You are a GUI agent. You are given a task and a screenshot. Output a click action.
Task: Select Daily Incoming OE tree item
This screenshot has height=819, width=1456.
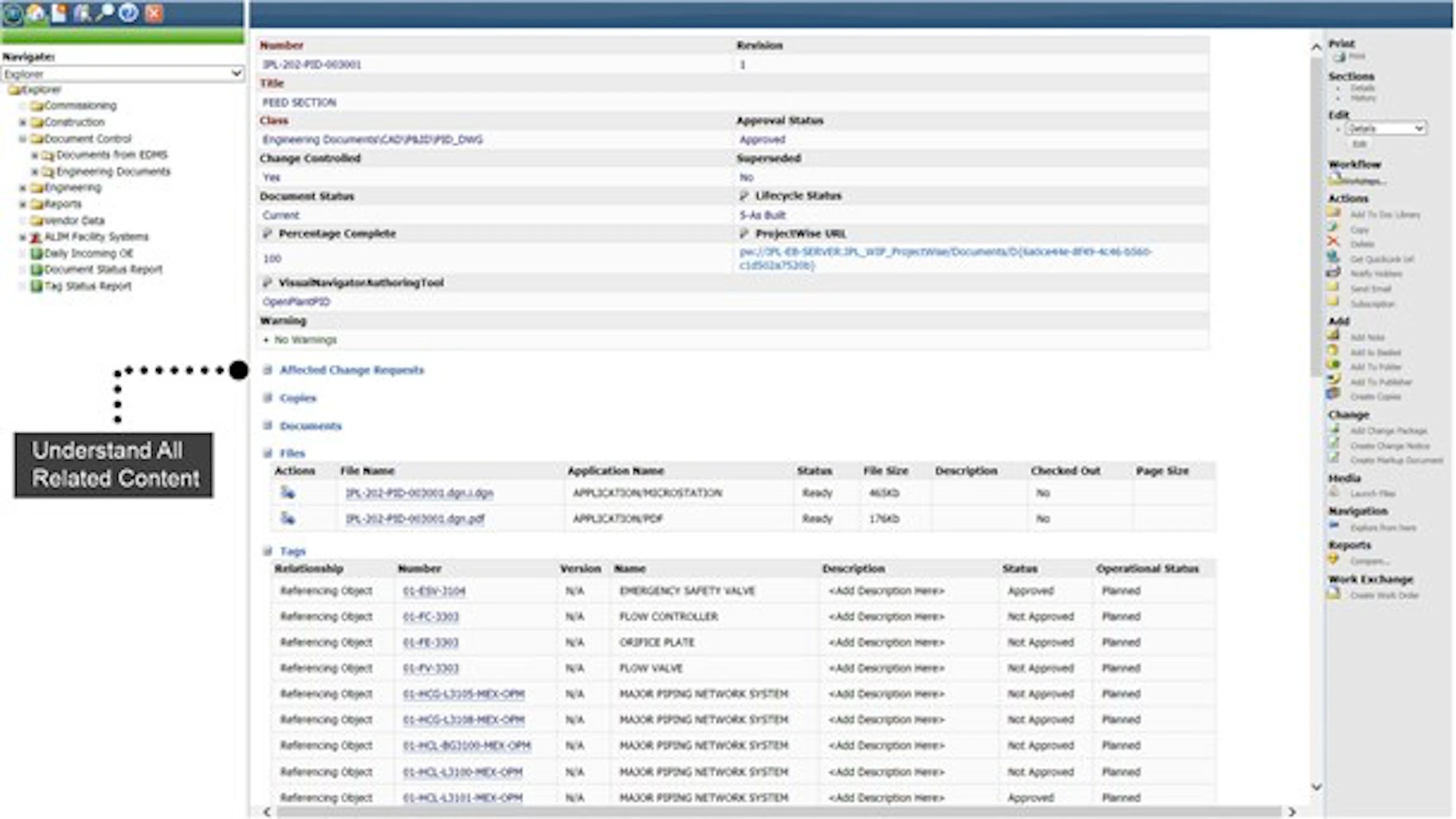click(x=88, y=253)
